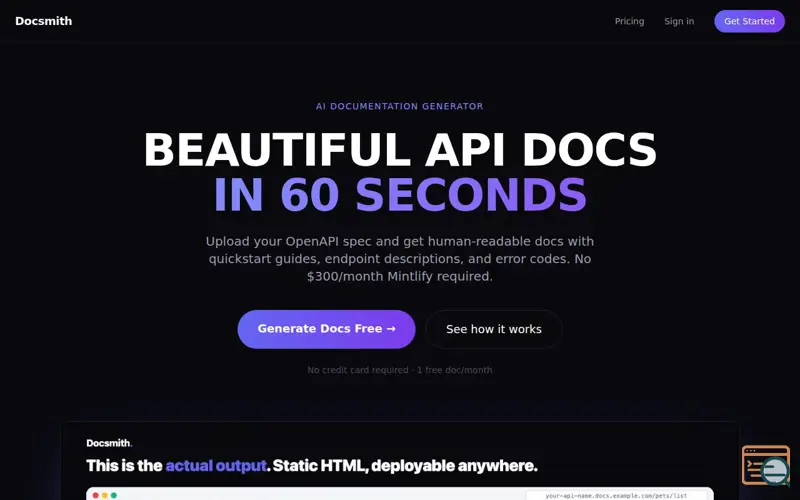Click the Docsmith logo in preview card
The height and width of the screenshot is (500, 800).
(109, 443)
